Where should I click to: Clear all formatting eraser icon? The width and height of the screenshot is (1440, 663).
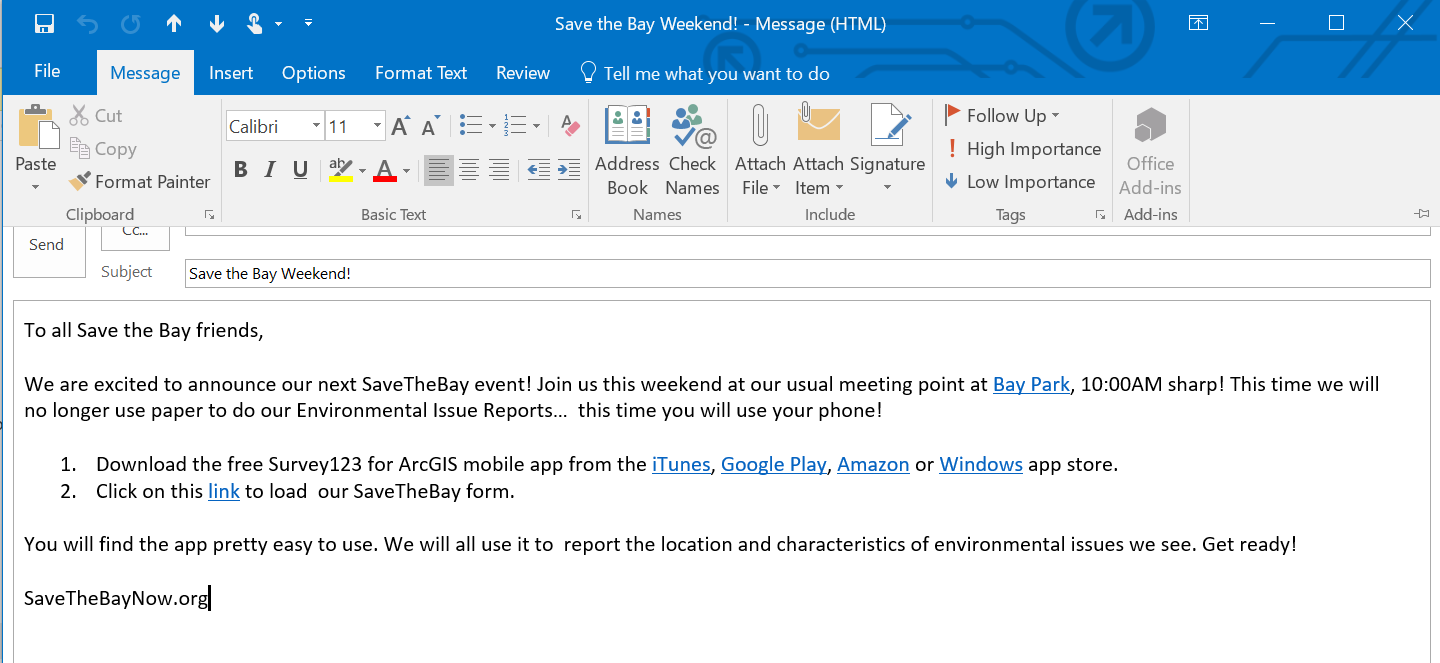pos(570,126)
